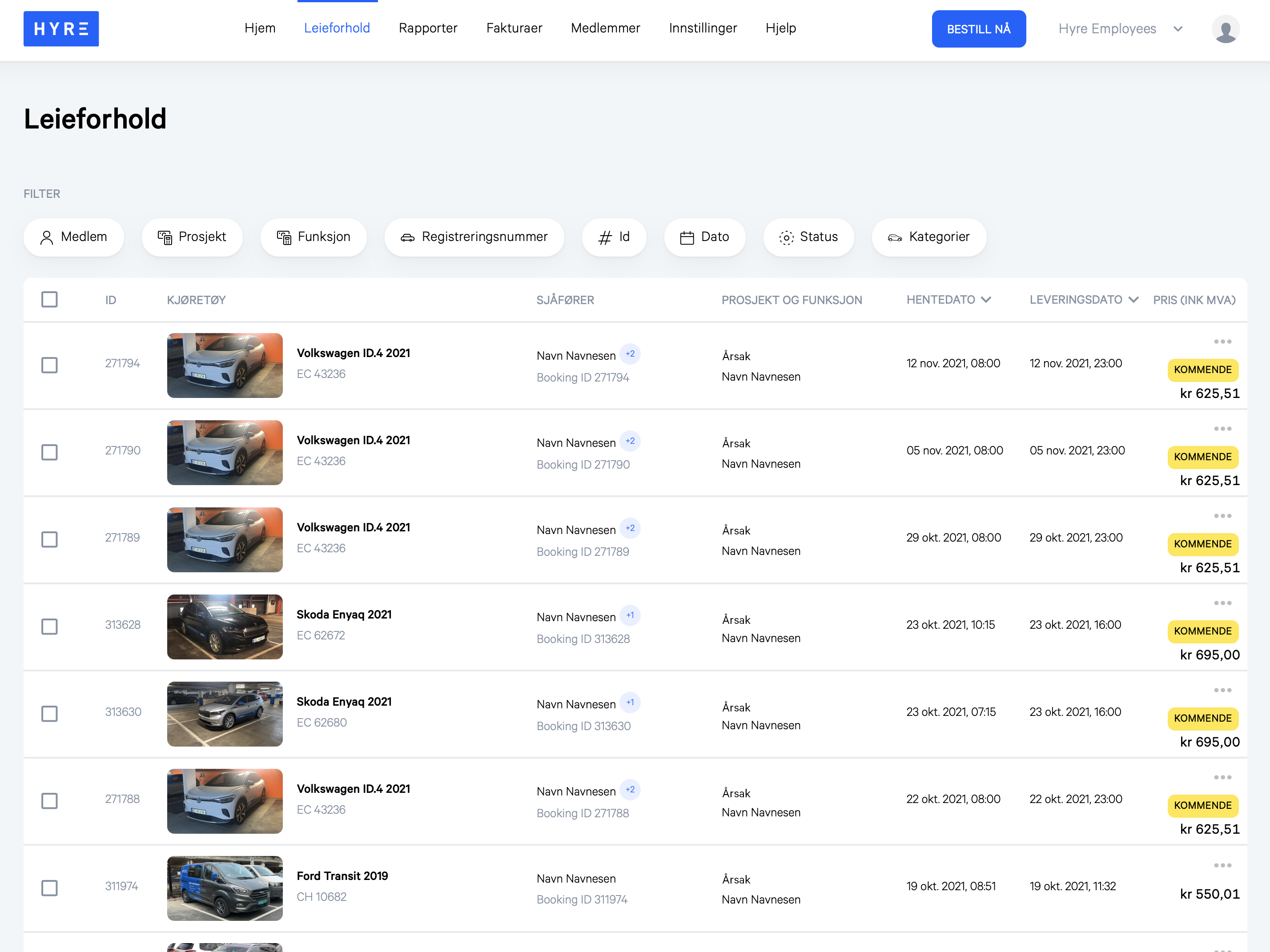Image resolution: width=1270 pixels, height=952 pixels.
Task: Click registration number CH 10682
Action: pos(322,897)
